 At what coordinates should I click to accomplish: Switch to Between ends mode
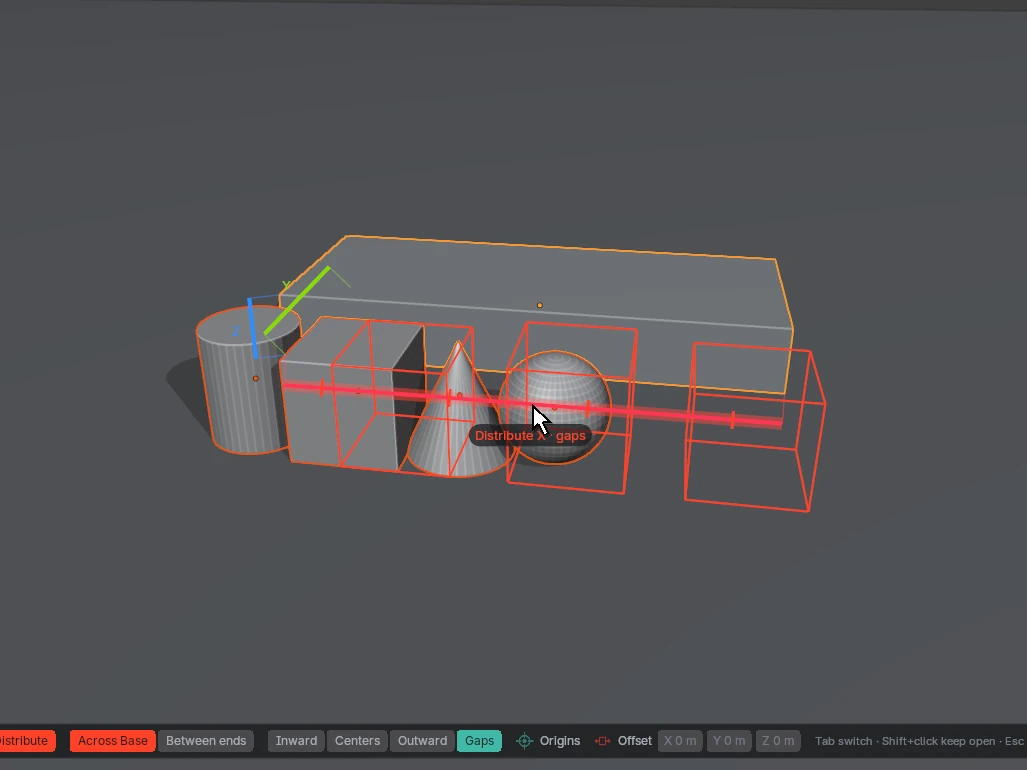pyautogui.click(x=206, y=741)
